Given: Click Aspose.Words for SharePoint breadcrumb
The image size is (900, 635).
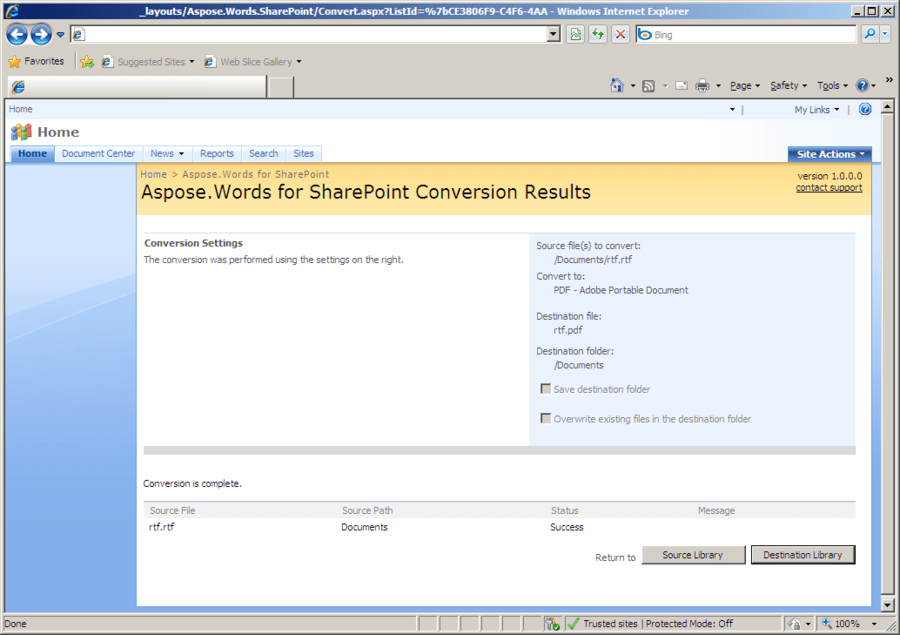Looking at the screenshot, I should point(255,174).
